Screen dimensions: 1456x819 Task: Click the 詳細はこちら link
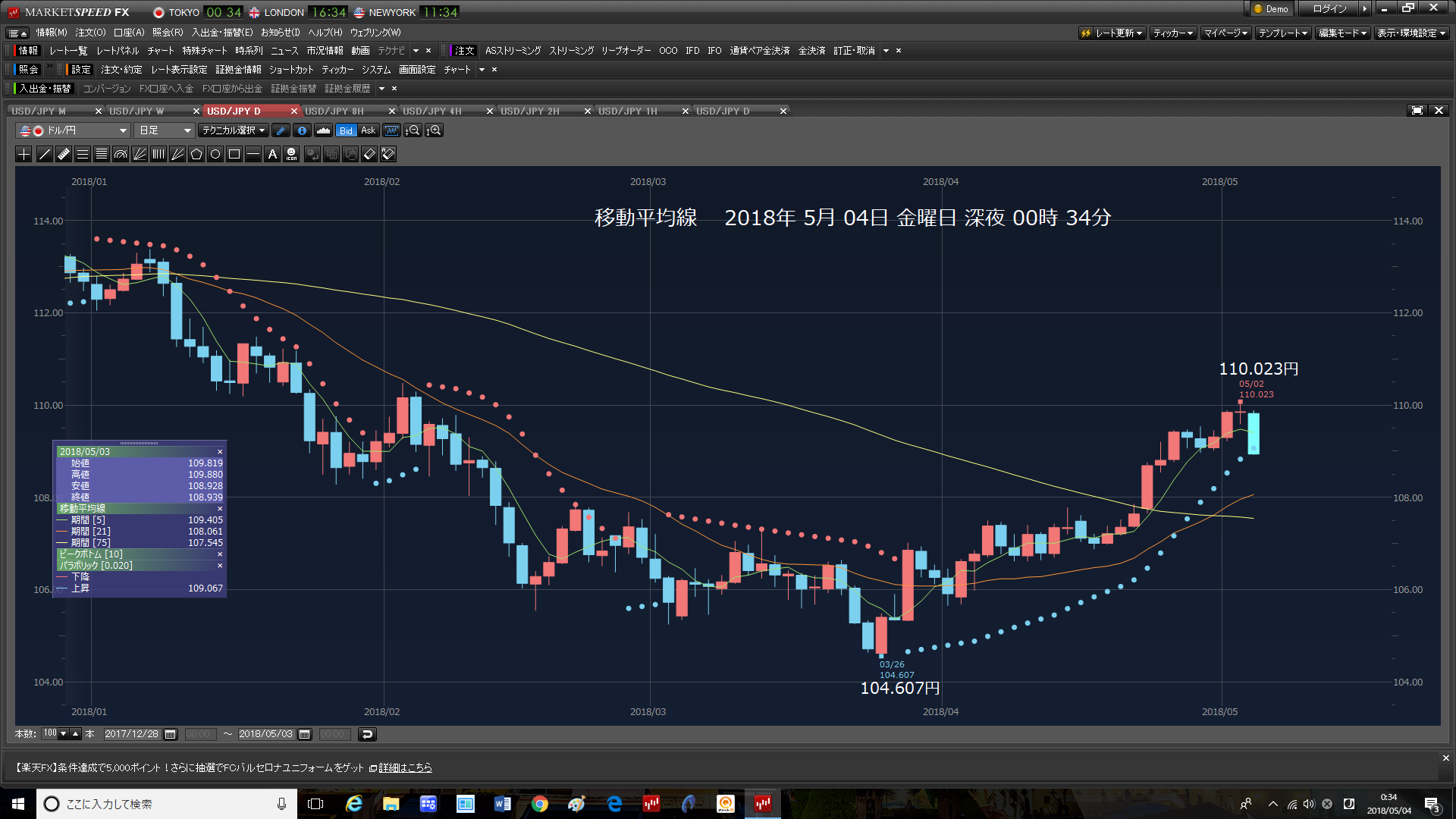405,768
